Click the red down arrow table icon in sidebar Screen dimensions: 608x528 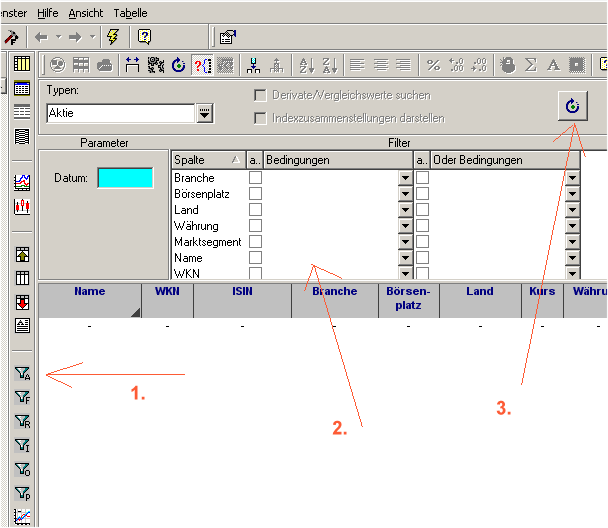click(x=22, y=302)
